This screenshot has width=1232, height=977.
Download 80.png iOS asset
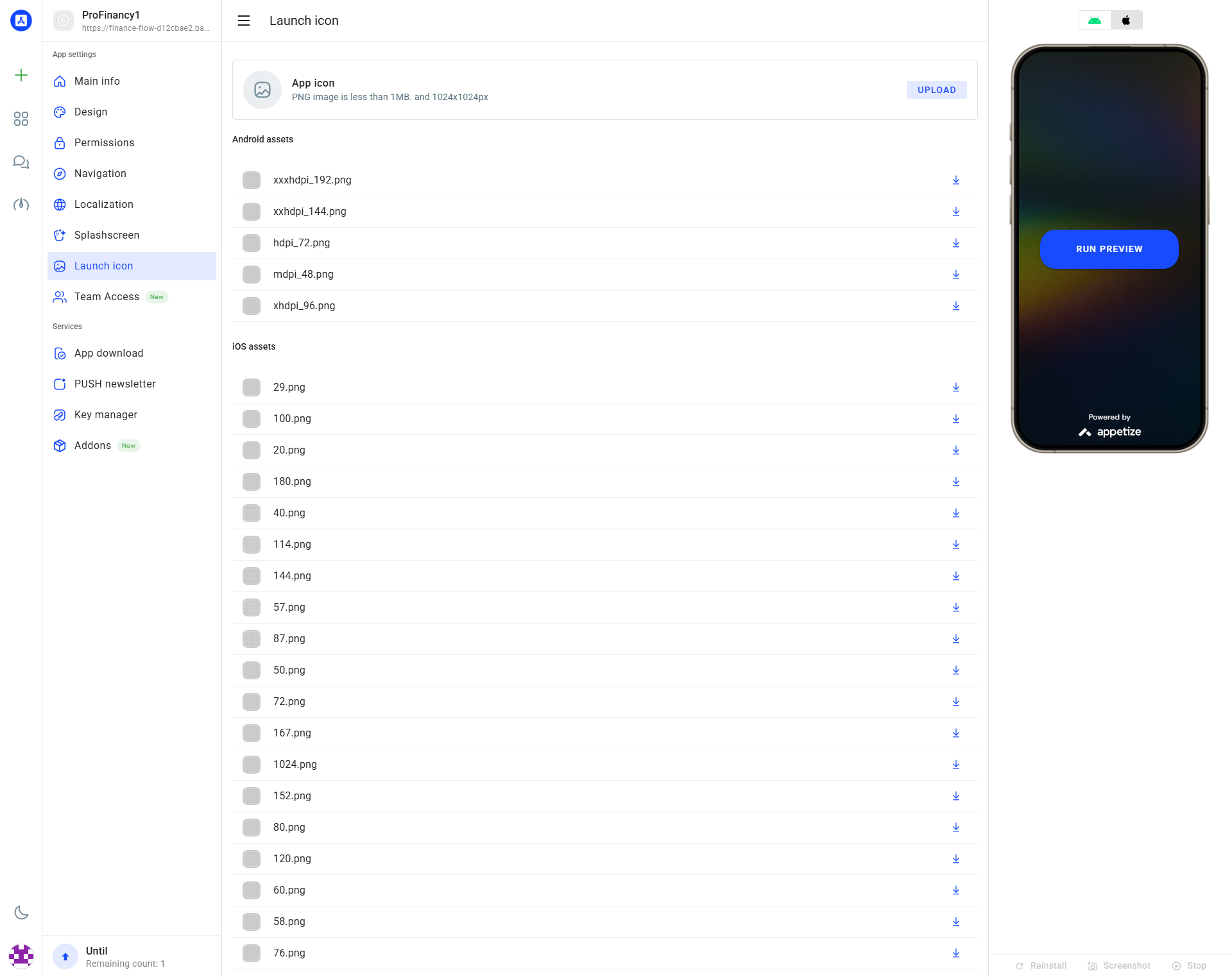click(x=956, y=828)
